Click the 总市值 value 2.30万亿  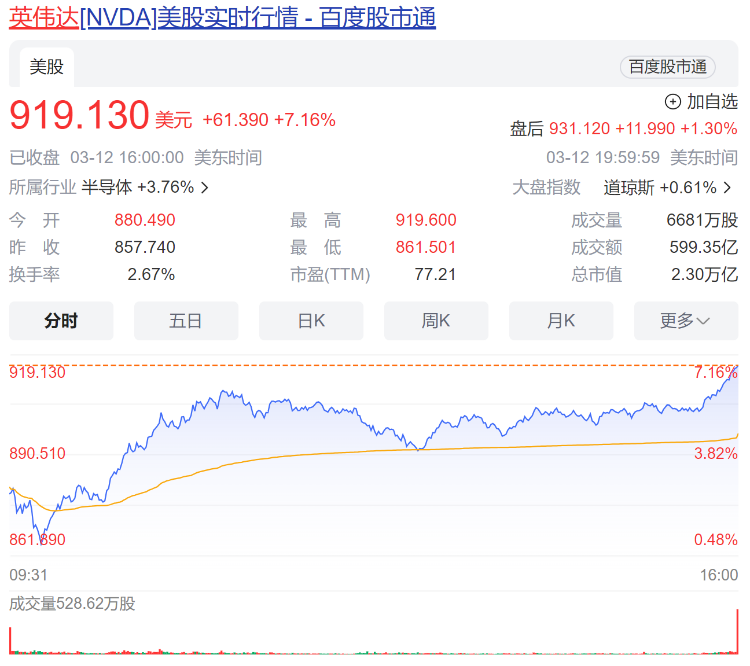(705, 275)
